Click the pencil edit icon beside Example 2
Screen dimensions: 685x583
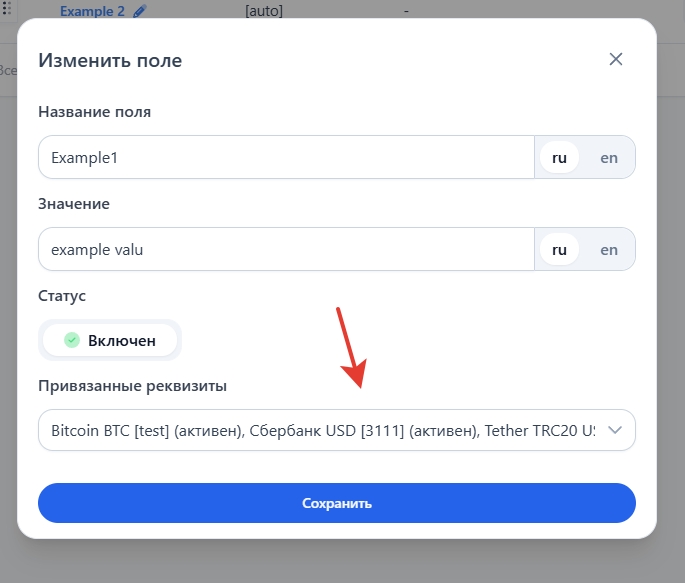[139, 11]
